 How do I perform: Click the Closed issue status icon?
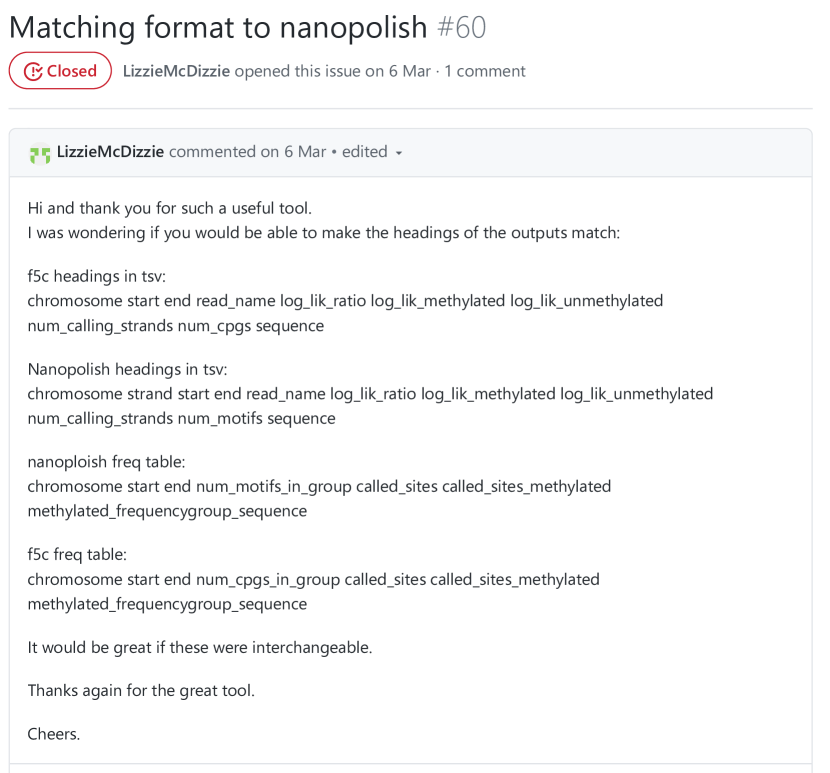33,71
